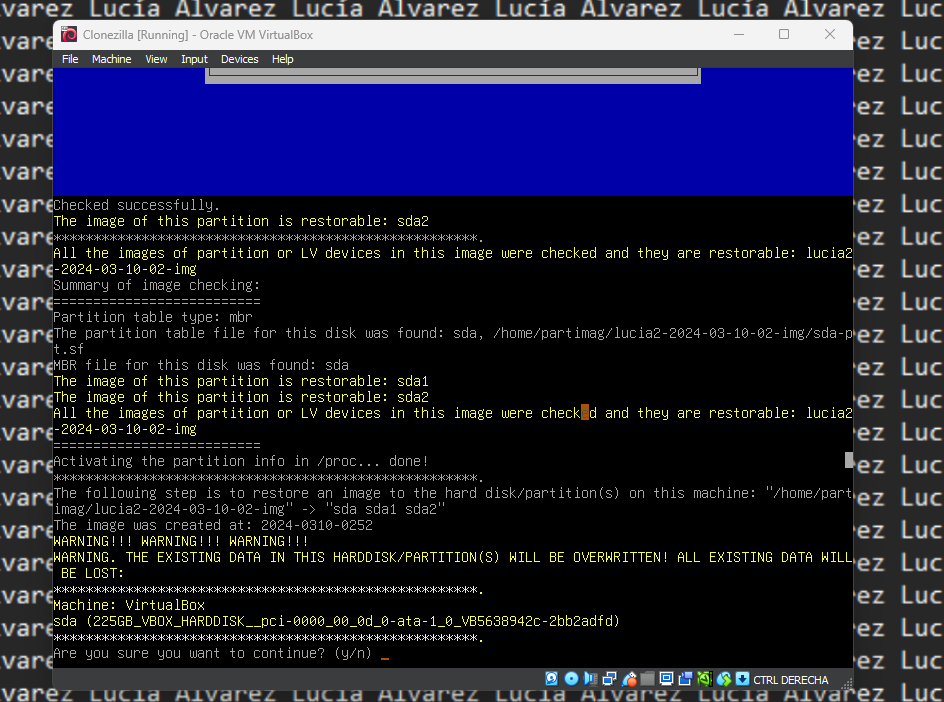Click the optical drive status icon
Image resolution: width=944 pixels, height=702 pixels.
(571, 679)
